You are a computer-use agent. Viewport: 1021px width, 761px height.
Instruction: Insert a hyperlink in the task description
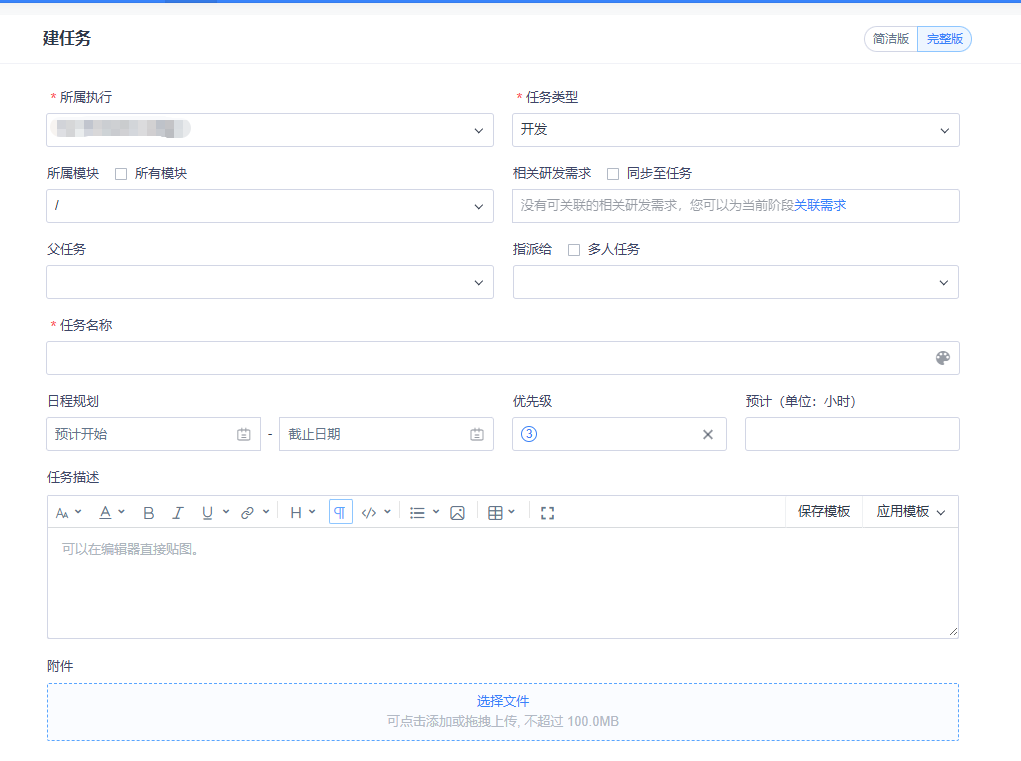point(248,511)
